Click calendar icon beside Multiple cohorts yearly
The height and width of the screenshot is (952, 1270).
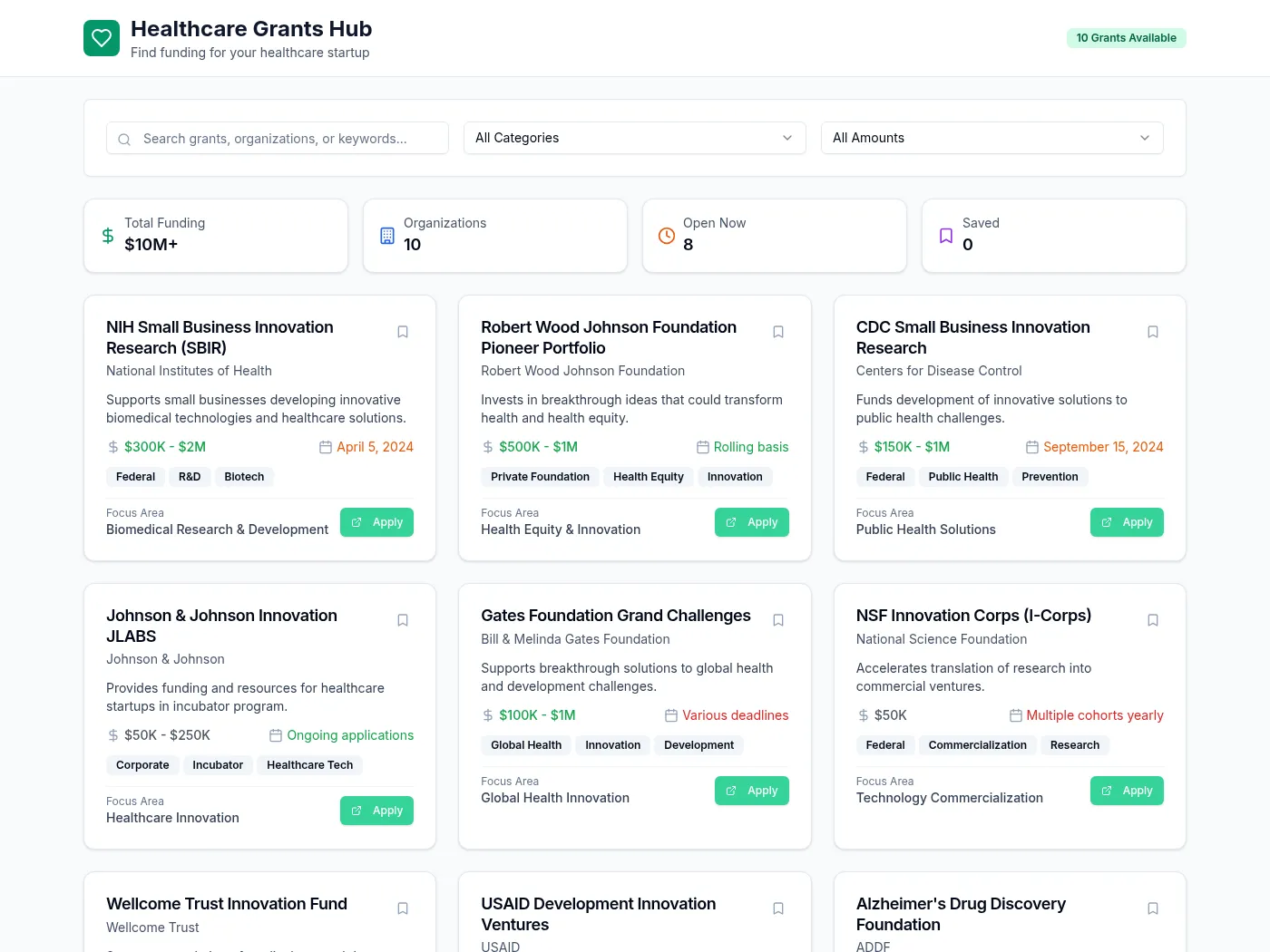coord(1016,715)
